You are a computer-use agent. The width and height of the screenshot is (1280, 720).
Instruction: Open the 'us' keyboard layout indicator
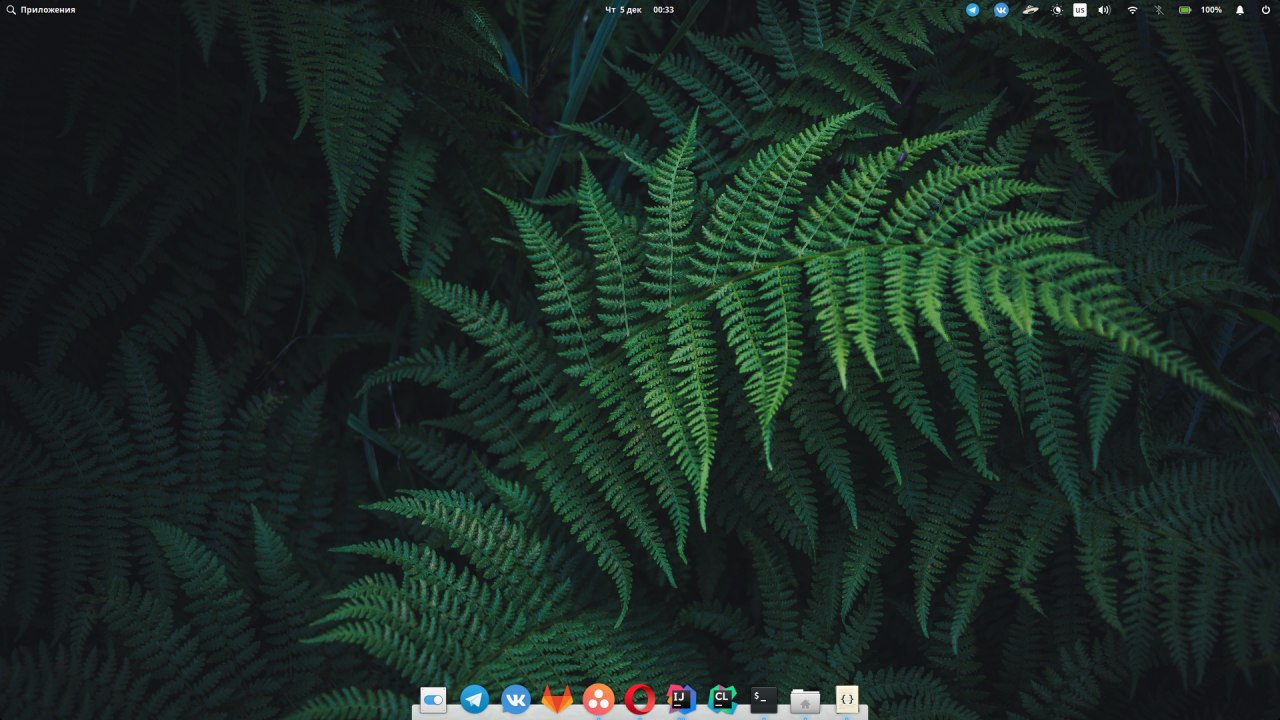[1080, 10]
